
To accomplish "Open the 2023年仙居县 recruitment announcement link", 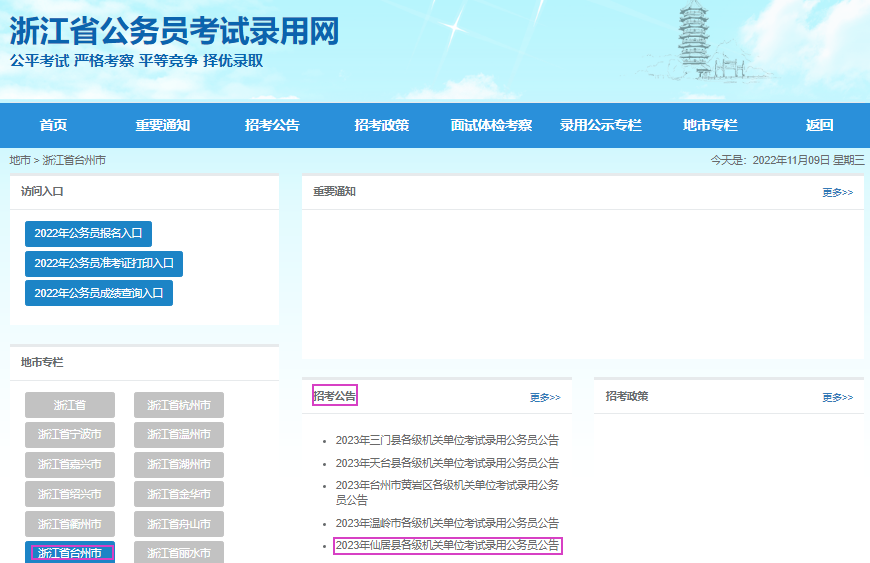I will click(x=447, y=546).
